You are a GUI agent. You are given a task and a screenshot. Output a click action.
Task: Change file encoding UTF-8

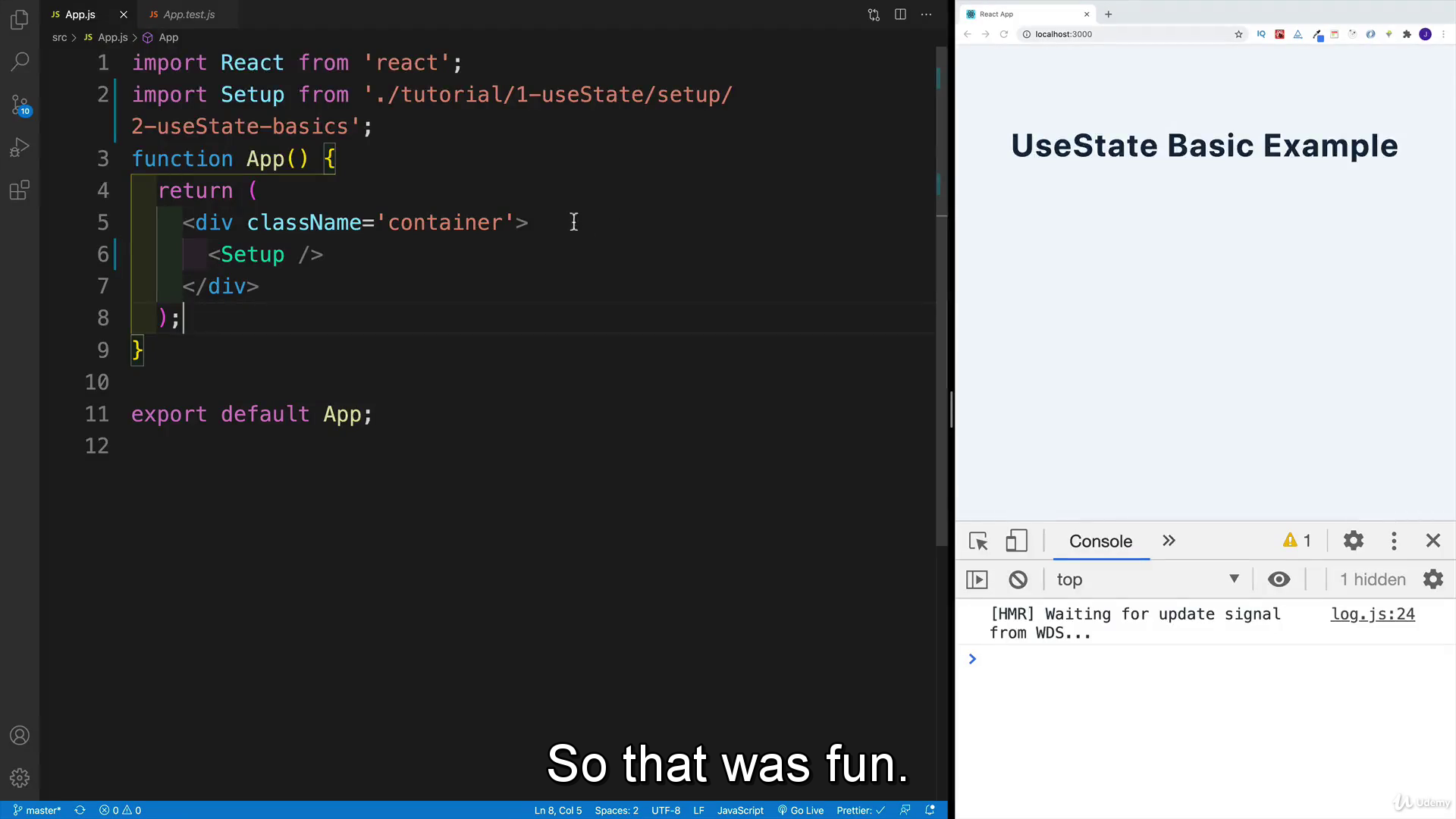(666, 810)
